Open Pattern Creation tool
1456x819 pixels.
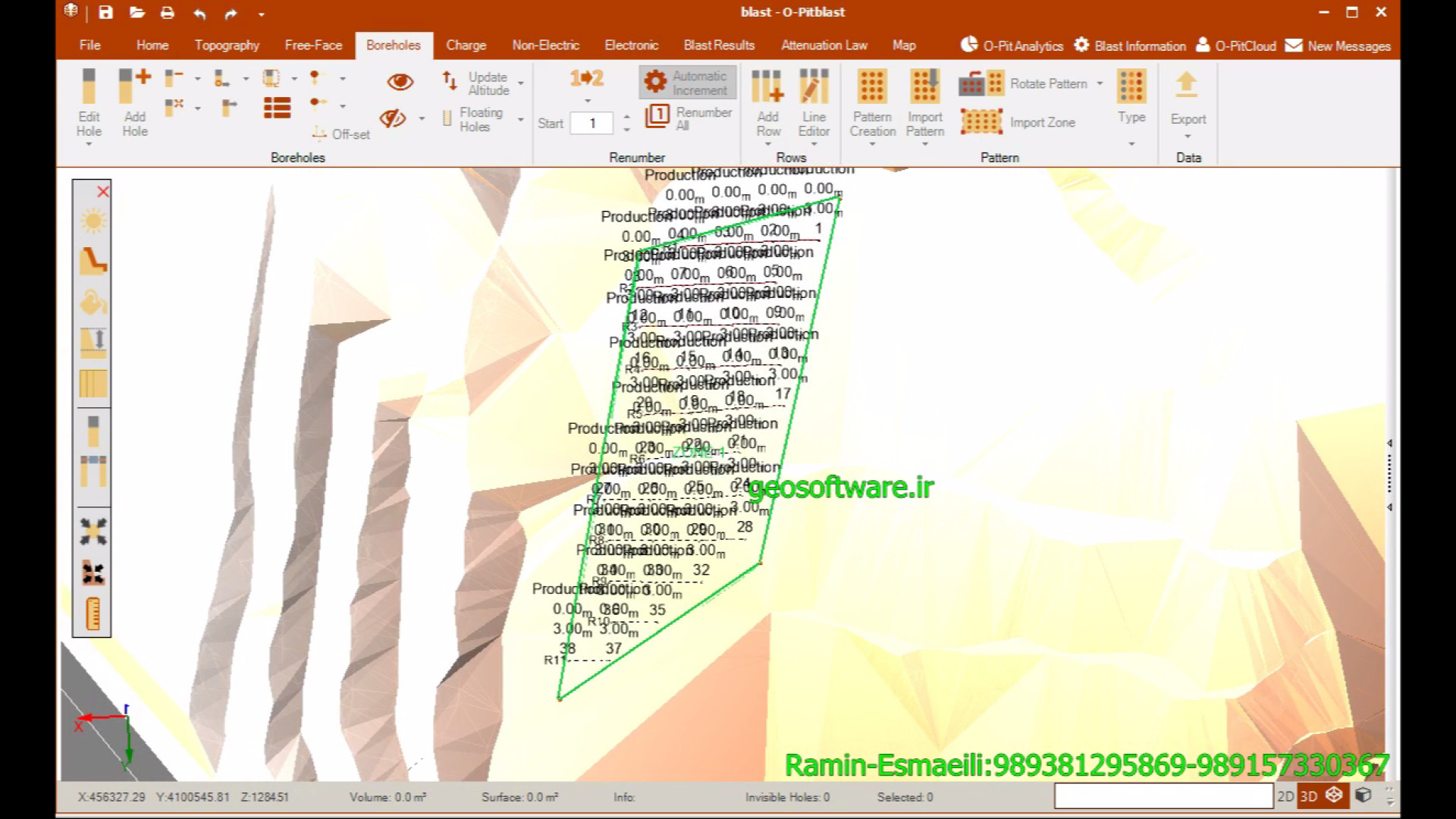click(x=872, y=102)
